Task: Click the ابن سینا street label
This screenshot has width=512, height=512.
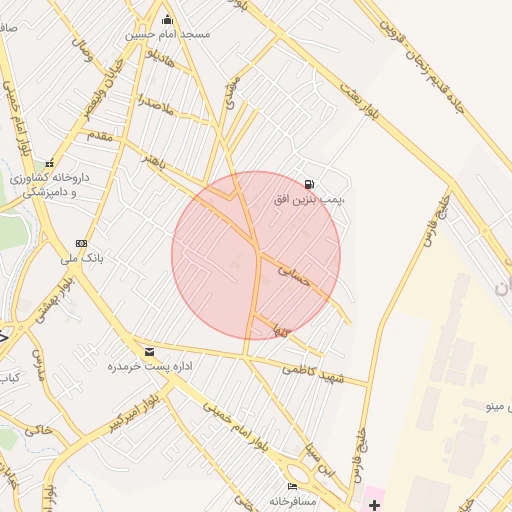Action: [320, 461]
